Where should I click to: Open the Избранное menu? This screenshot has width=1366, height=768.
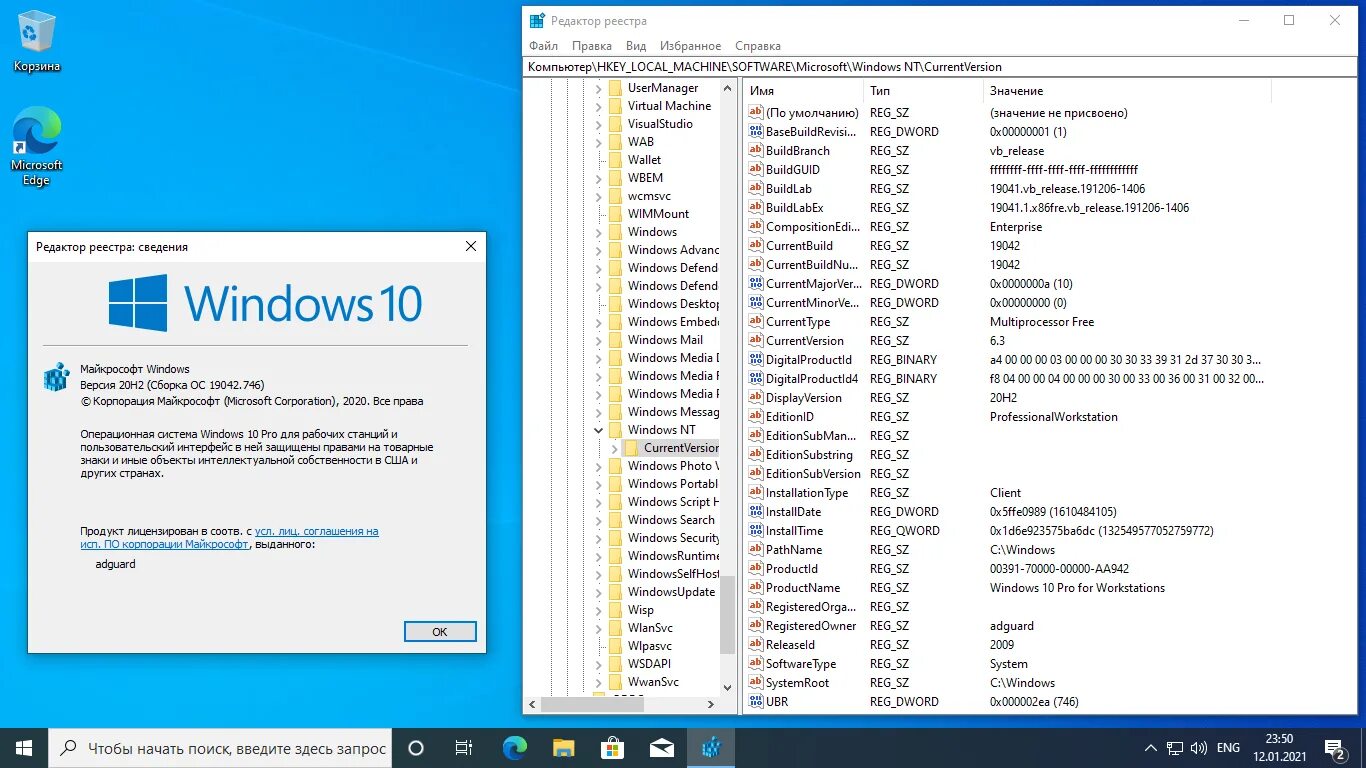tap(690, 46)
